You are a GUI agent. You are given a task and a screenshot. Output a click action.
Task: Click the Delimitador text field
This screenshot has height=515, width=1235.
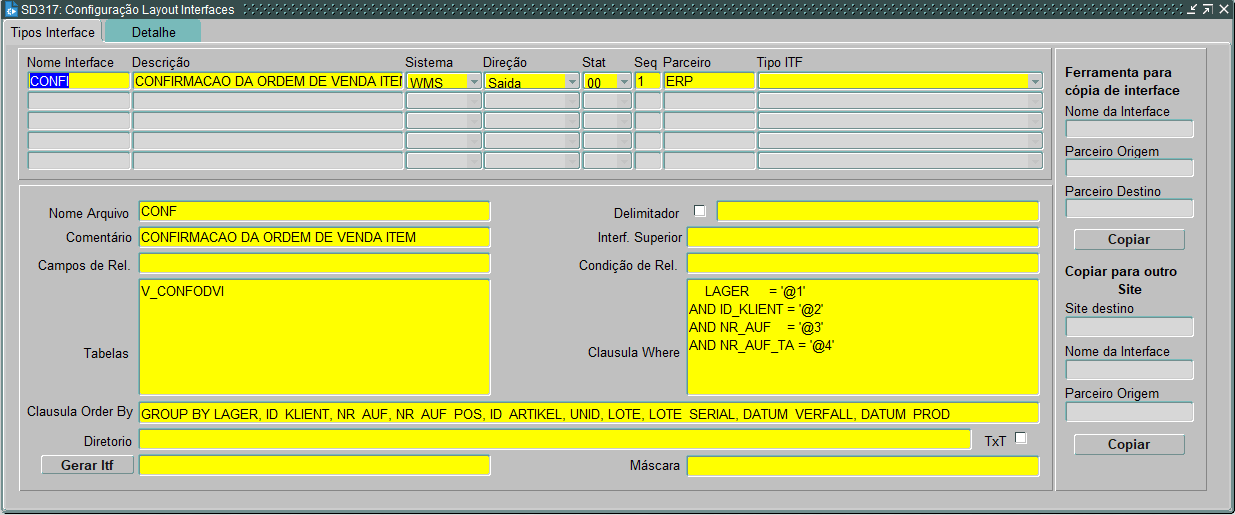pos(878,211)
